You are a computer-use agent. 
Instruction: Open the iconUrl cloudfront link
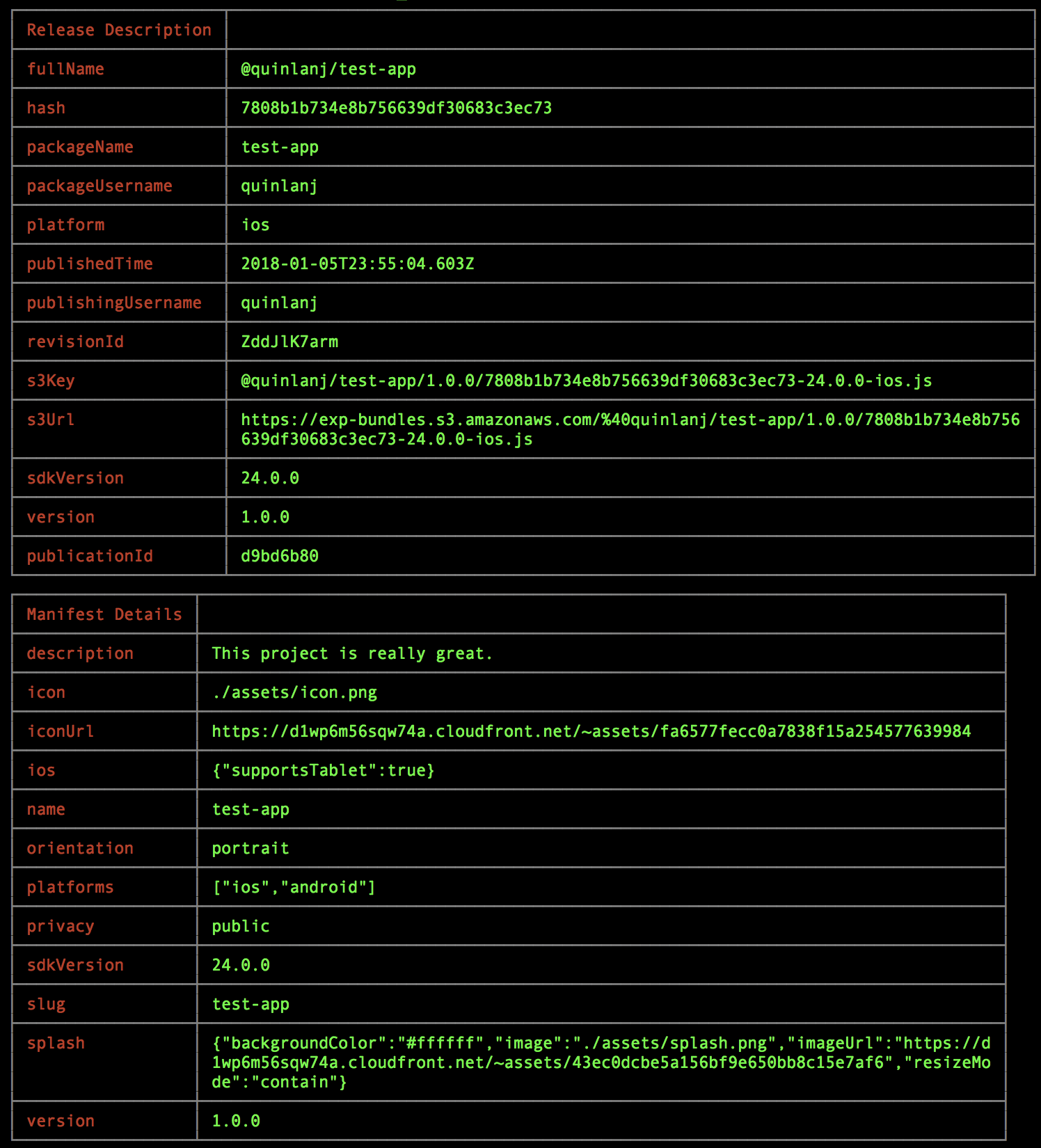click(x=591, y=731)
